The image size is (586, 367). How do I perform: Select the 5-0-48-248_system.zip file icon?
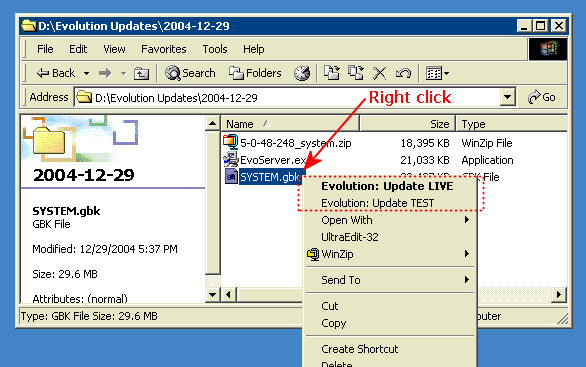[x=231, y=142]
